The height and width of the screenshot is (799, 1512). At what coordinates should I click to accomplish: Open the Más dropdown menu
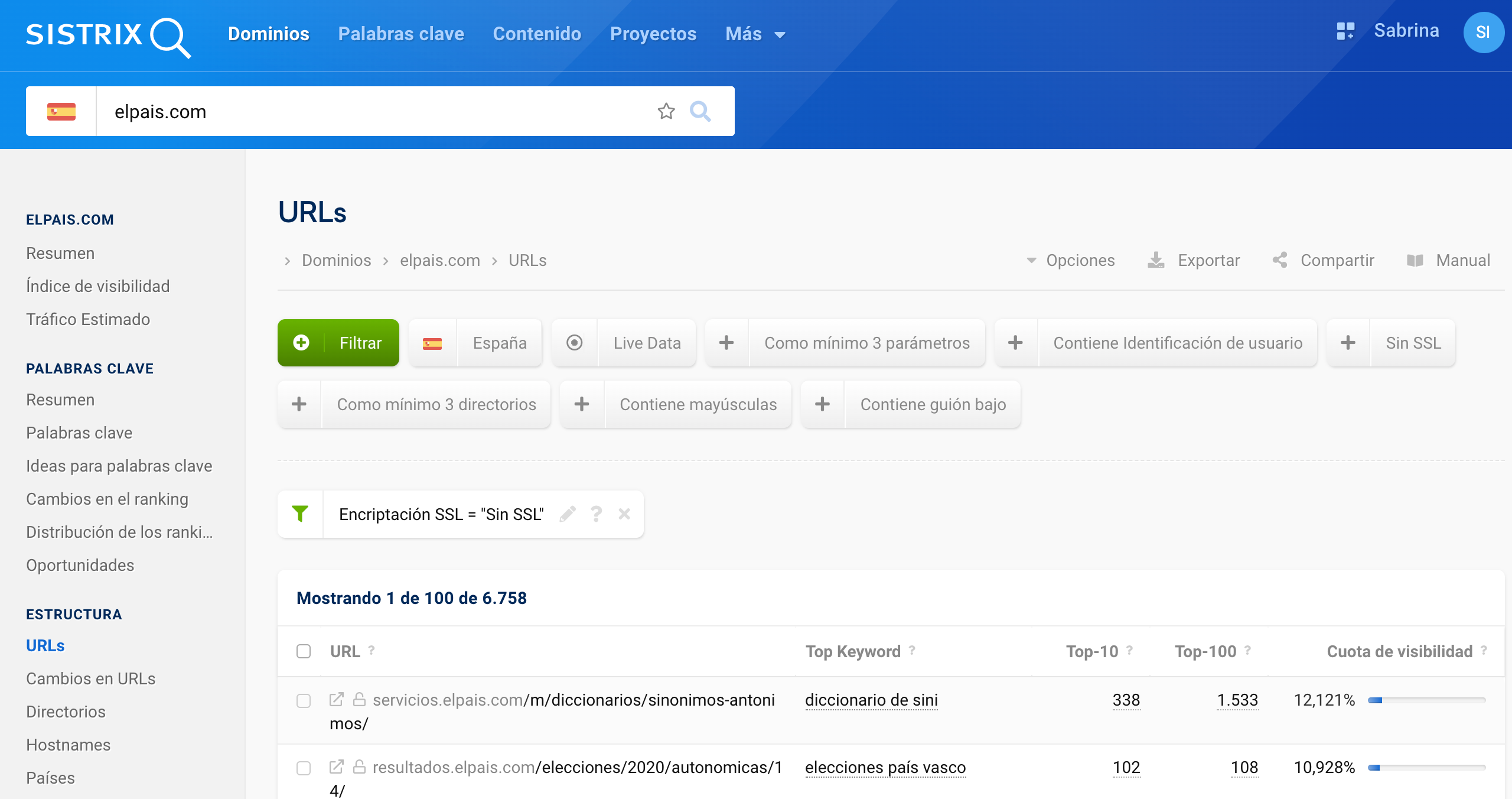[755, 34]
